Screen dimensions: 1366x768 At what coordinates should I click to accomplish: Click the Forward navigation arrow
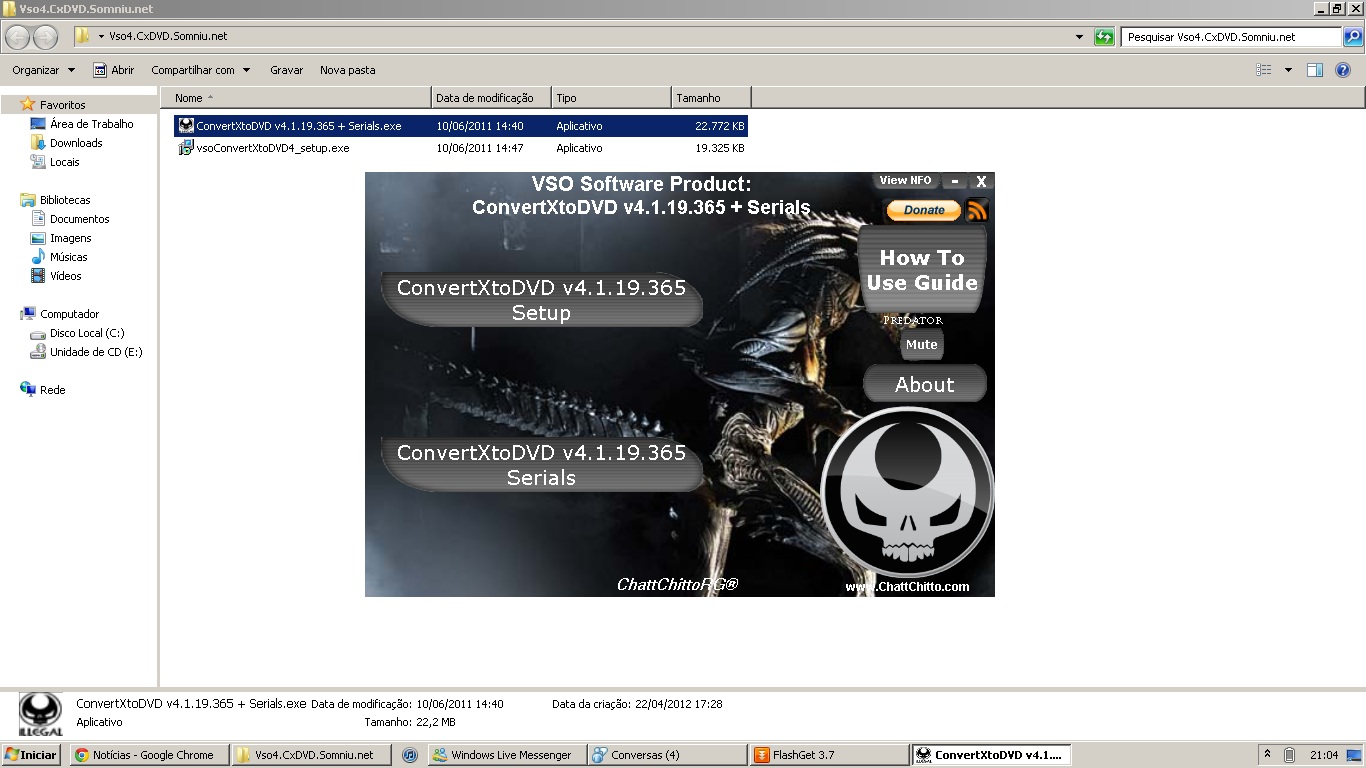[x=45, y=37]
